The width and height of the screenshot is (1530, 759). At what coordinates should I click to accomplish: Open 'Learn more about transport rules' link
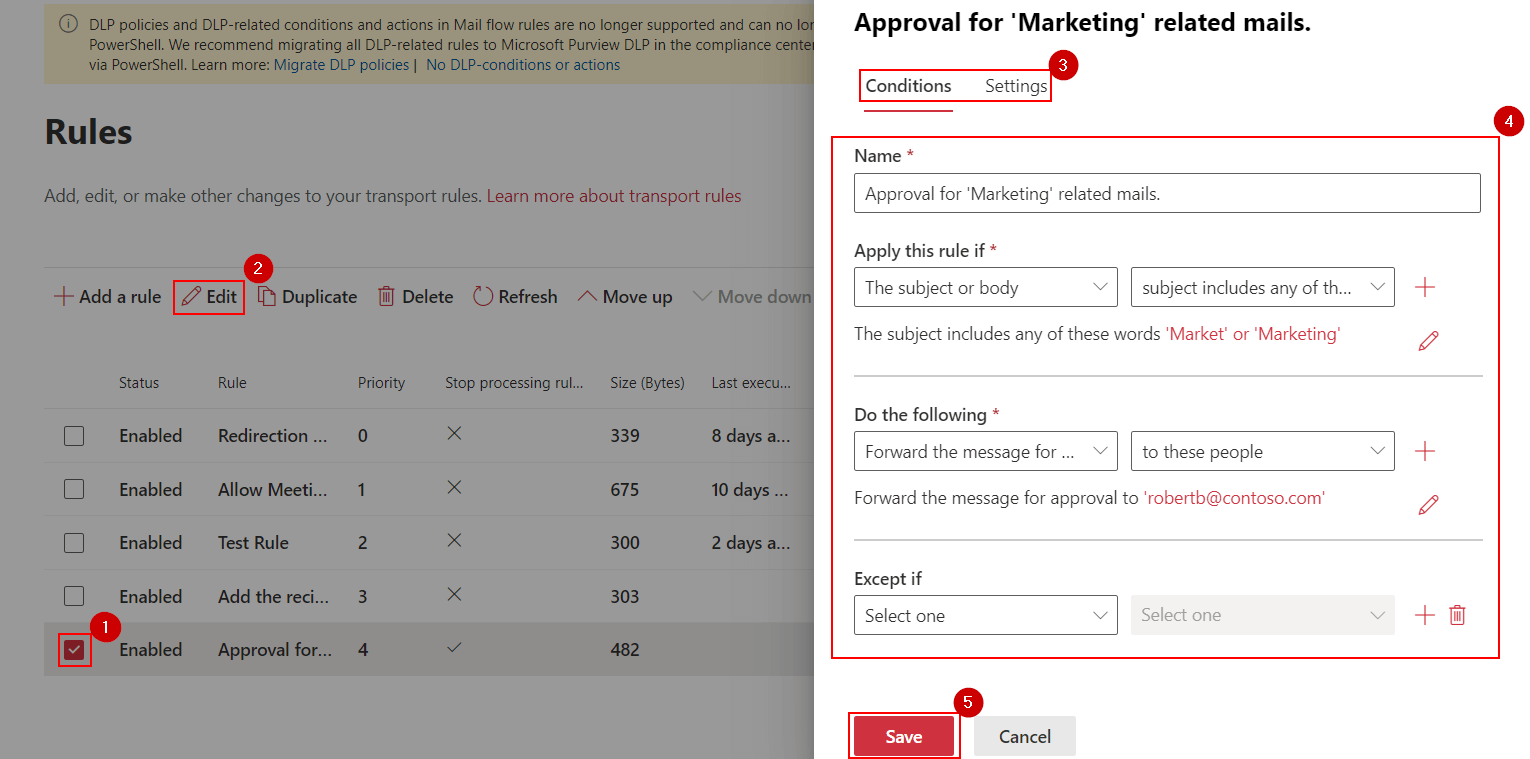(x=614, y=196)
